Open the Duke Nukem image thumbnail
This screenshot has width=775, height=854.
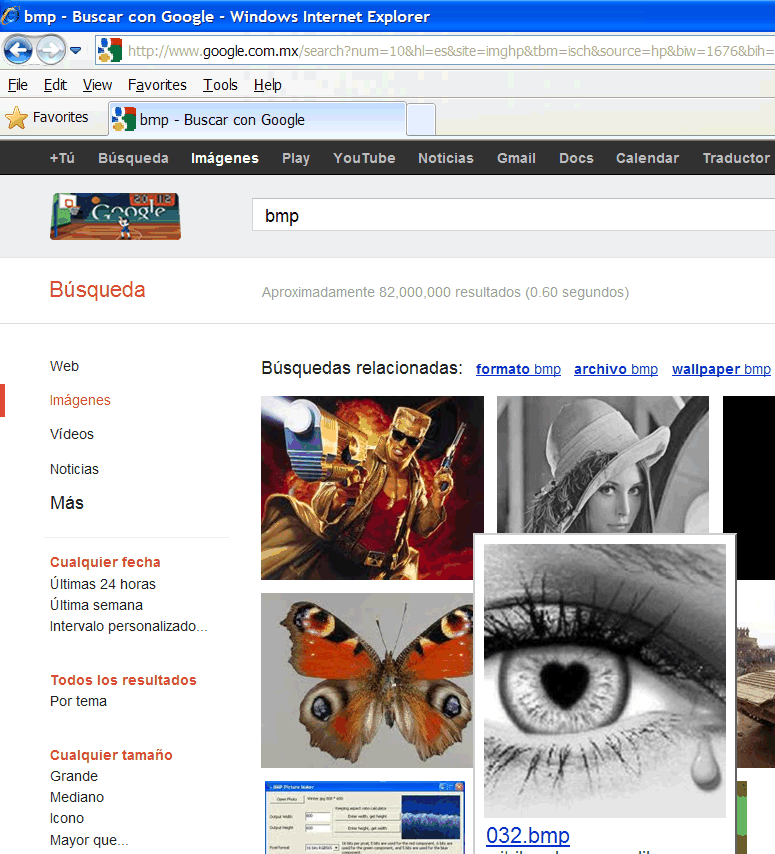[x=372, y=488]
